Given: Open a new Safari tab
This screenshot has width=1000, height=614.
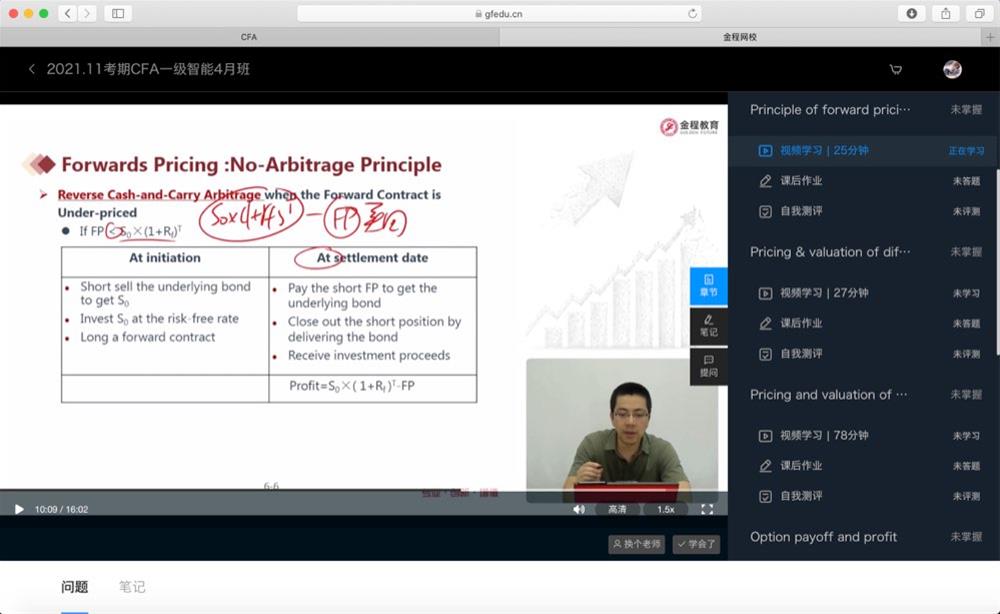Looking at the screenshot, I should (990, 37).
